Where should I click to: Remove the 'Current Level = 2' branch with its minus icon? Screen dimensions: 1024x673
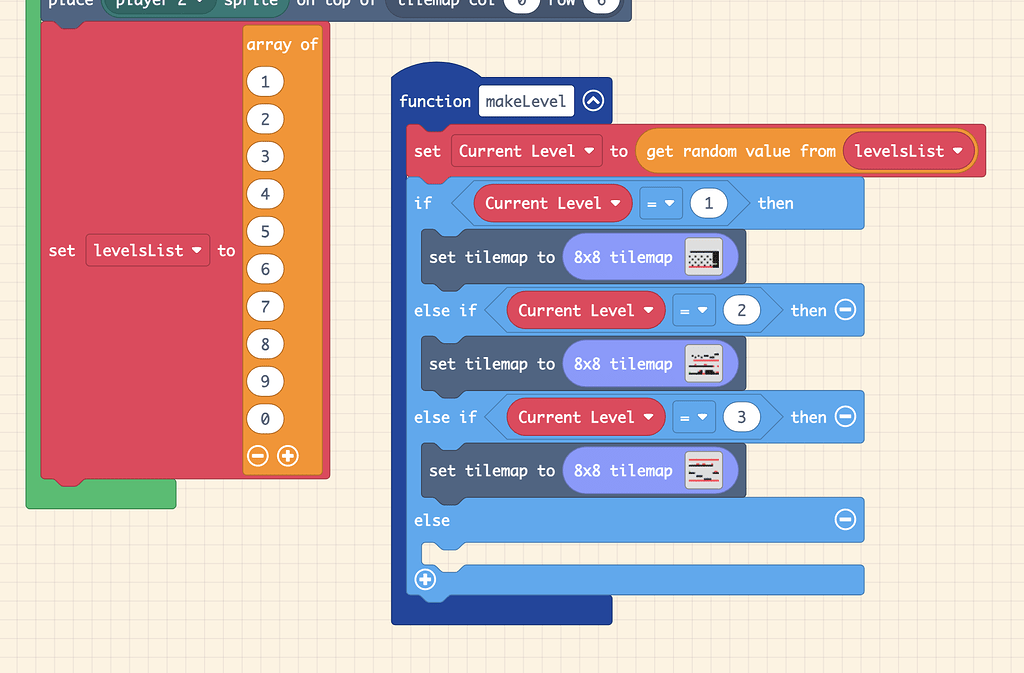845,310
